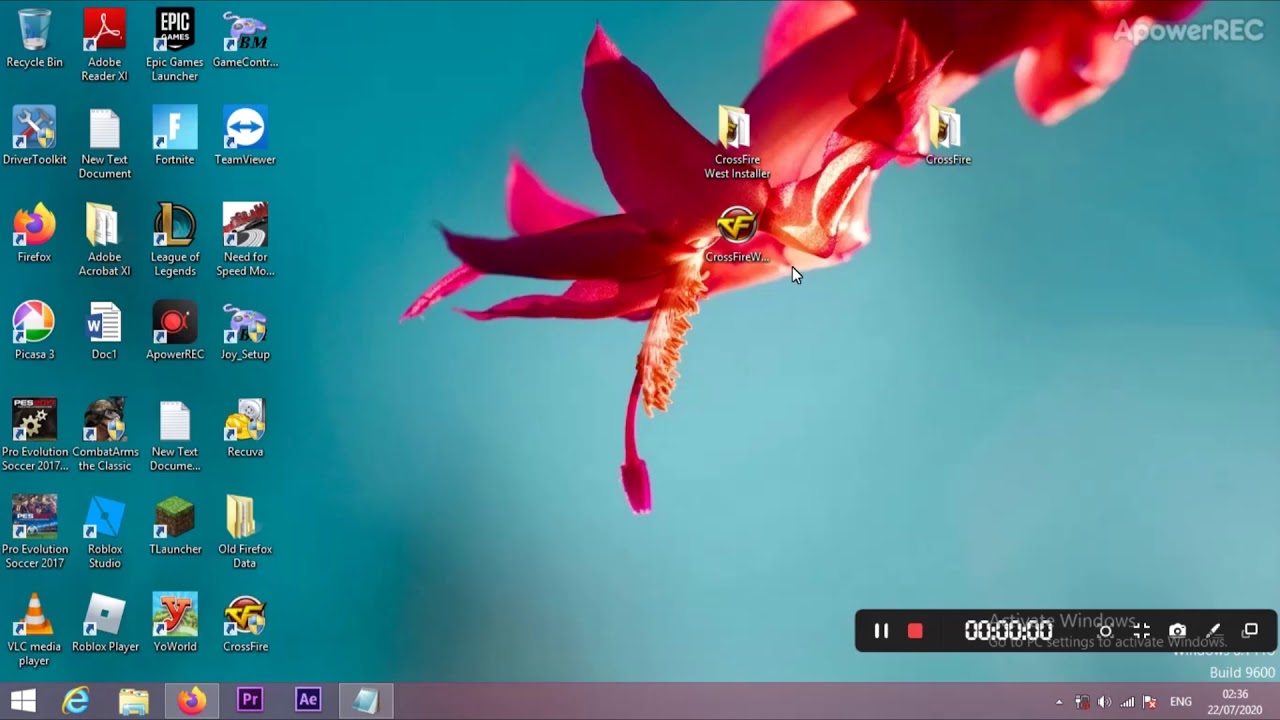Screen dimensions: 1280x720
Task: Select the New Text Docume... file icon
Action: [175, 435]
